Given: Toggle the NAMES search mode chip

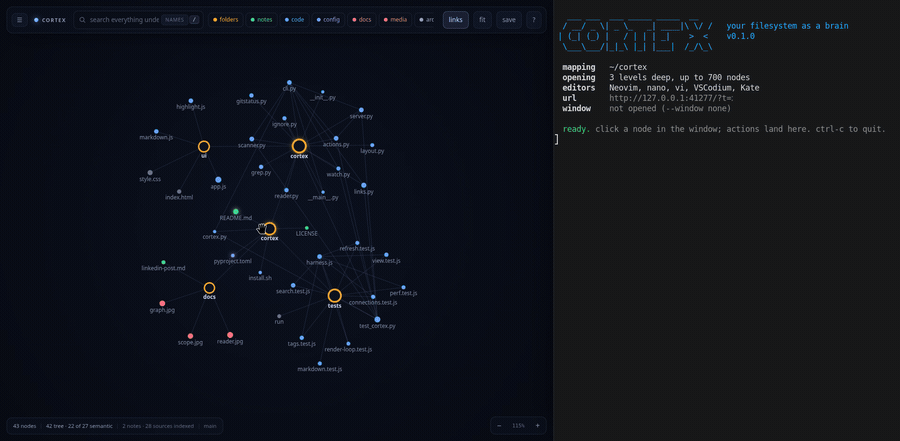Looking at the screenshot, I should coord(174,20).
